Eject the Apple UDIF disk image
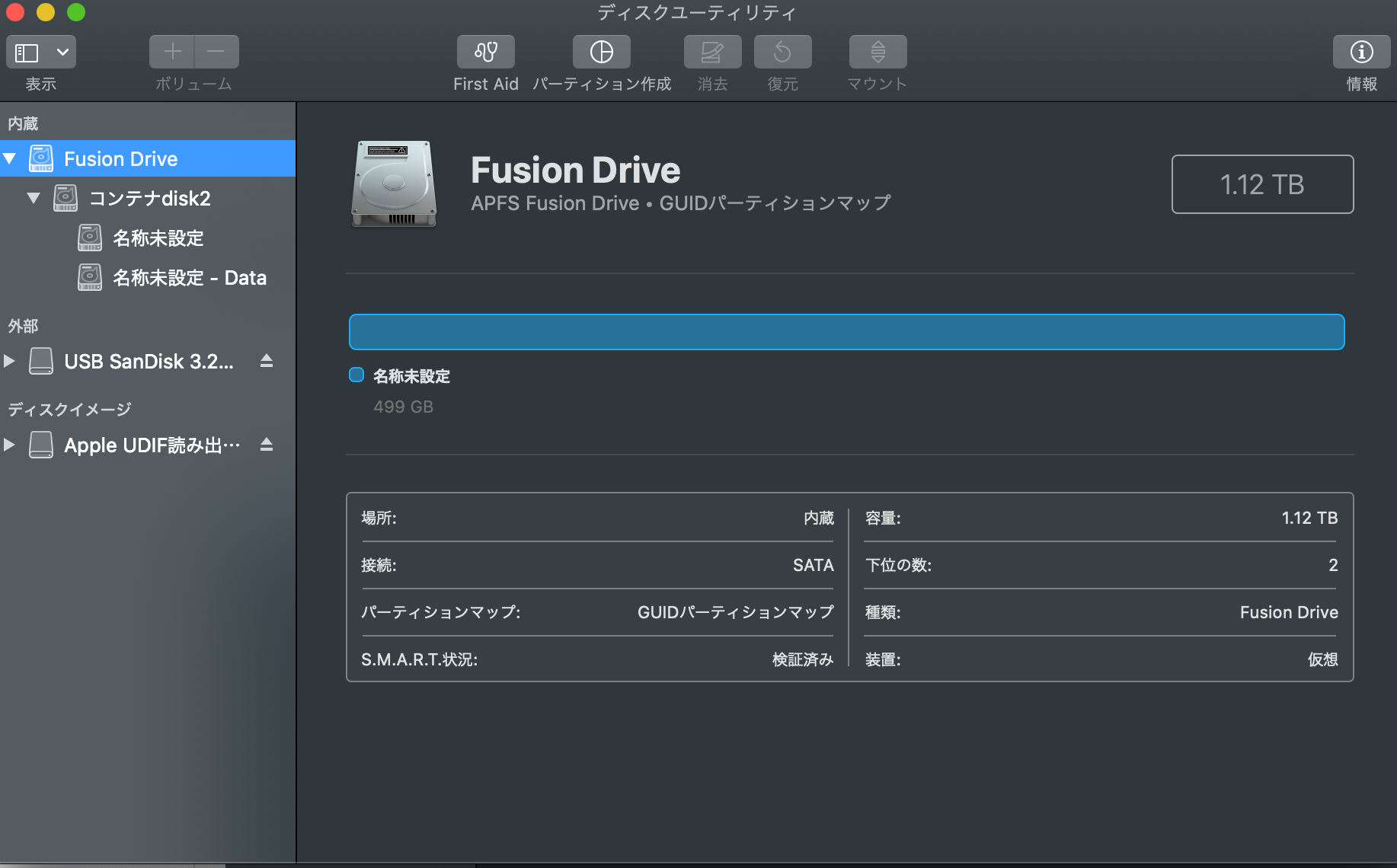 (x=267, y=445)
